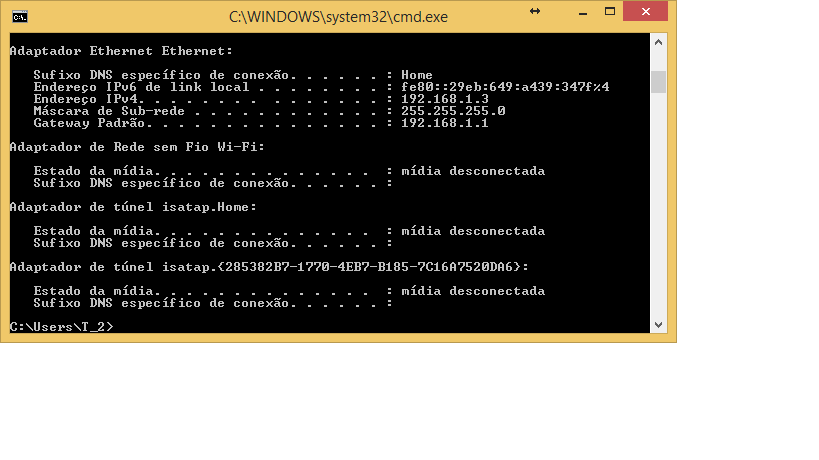Close the cmd.exe window
This screenshot has height=460, width=819.
(x=646, y=11)
